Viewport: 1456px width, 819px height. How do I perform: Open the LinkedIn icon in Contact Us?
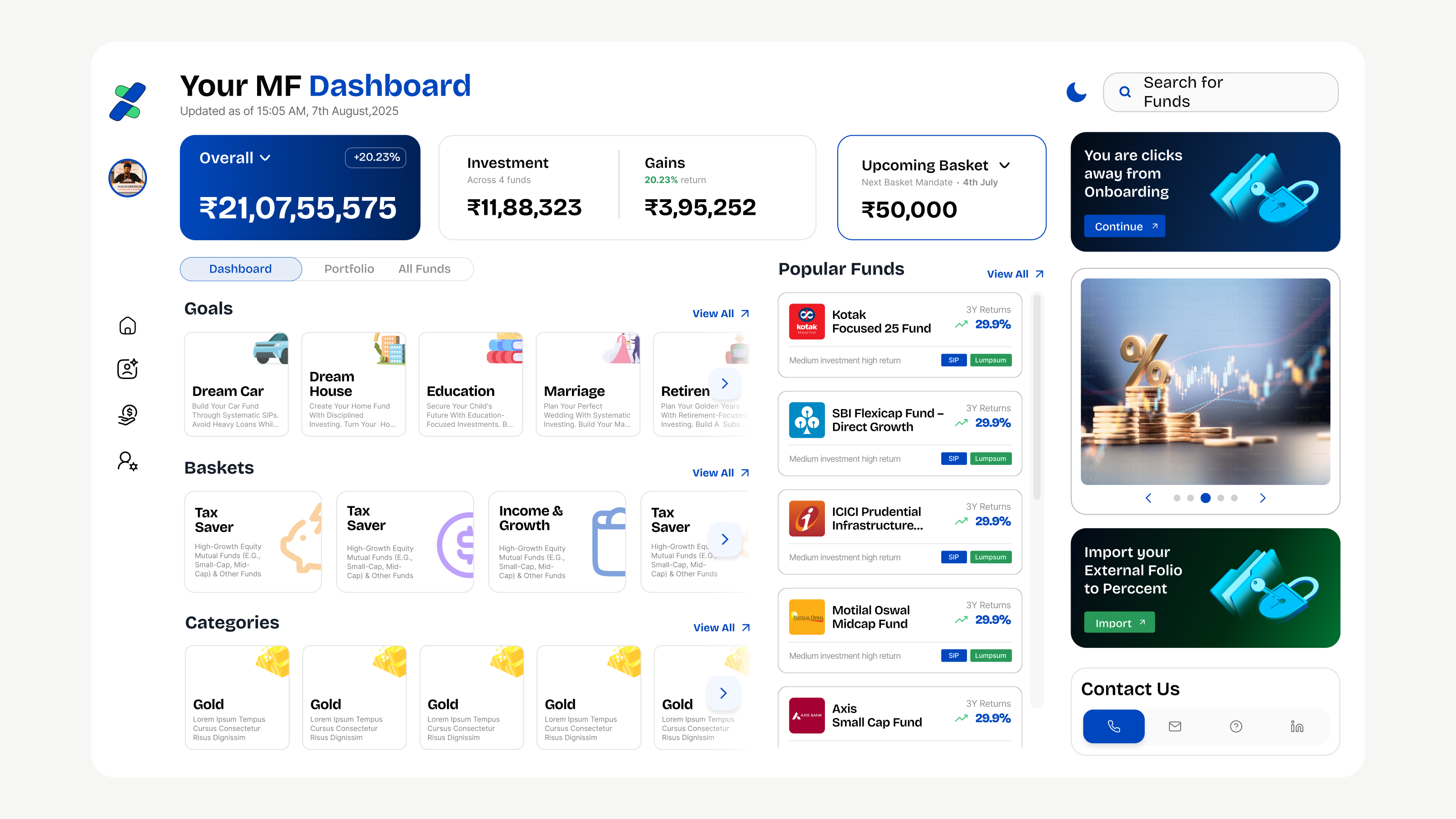(1297, 726)
